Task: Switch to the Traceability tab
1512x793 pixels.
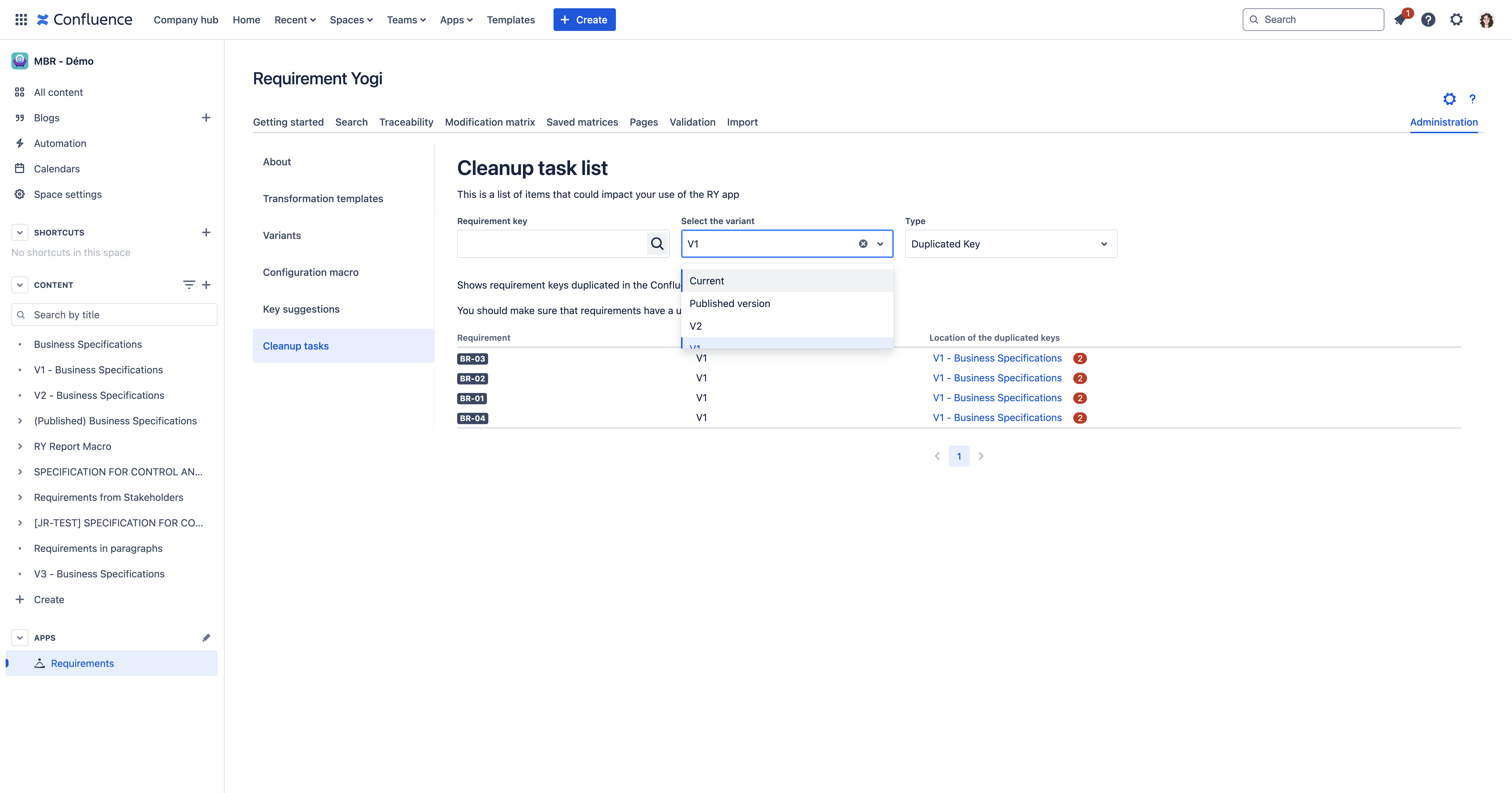Action: pos(406,122)
